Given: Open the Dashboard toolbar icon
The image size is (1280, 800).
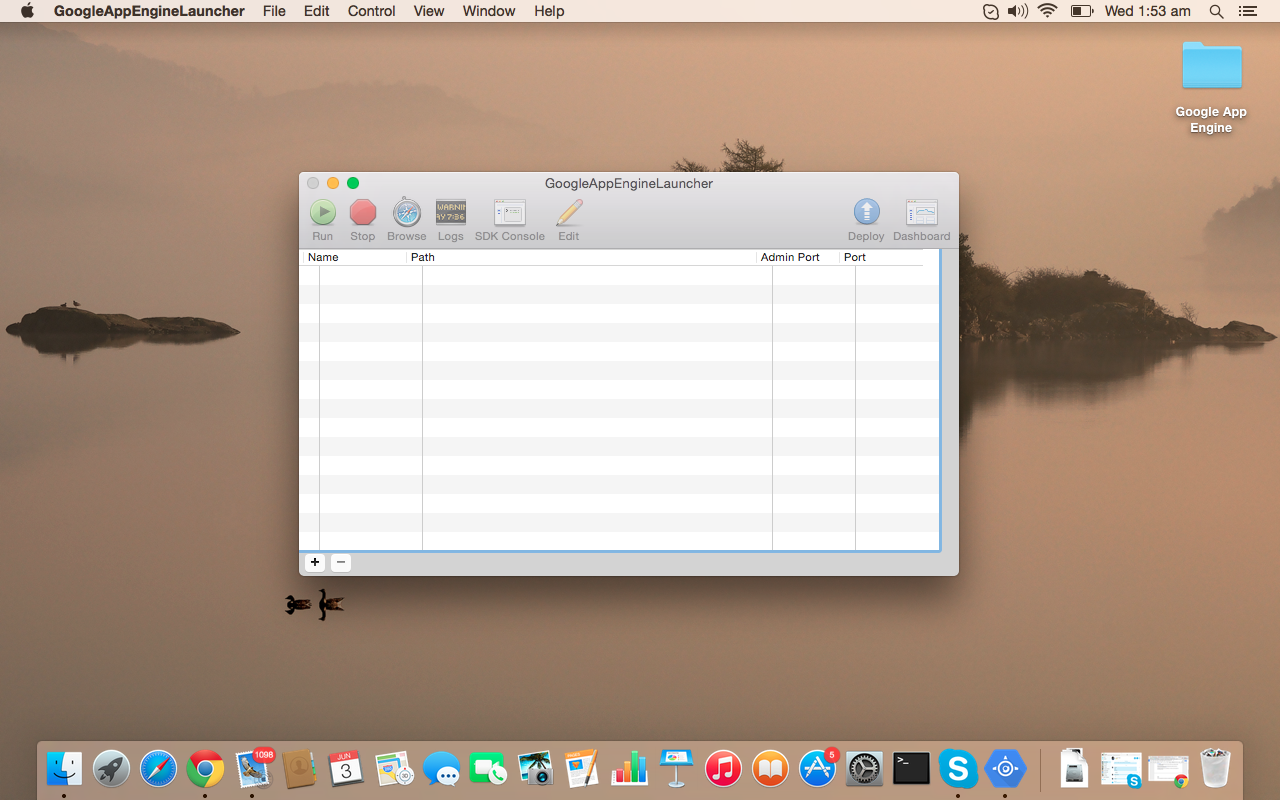Looking at the screenshot, I should pos(921,213).
